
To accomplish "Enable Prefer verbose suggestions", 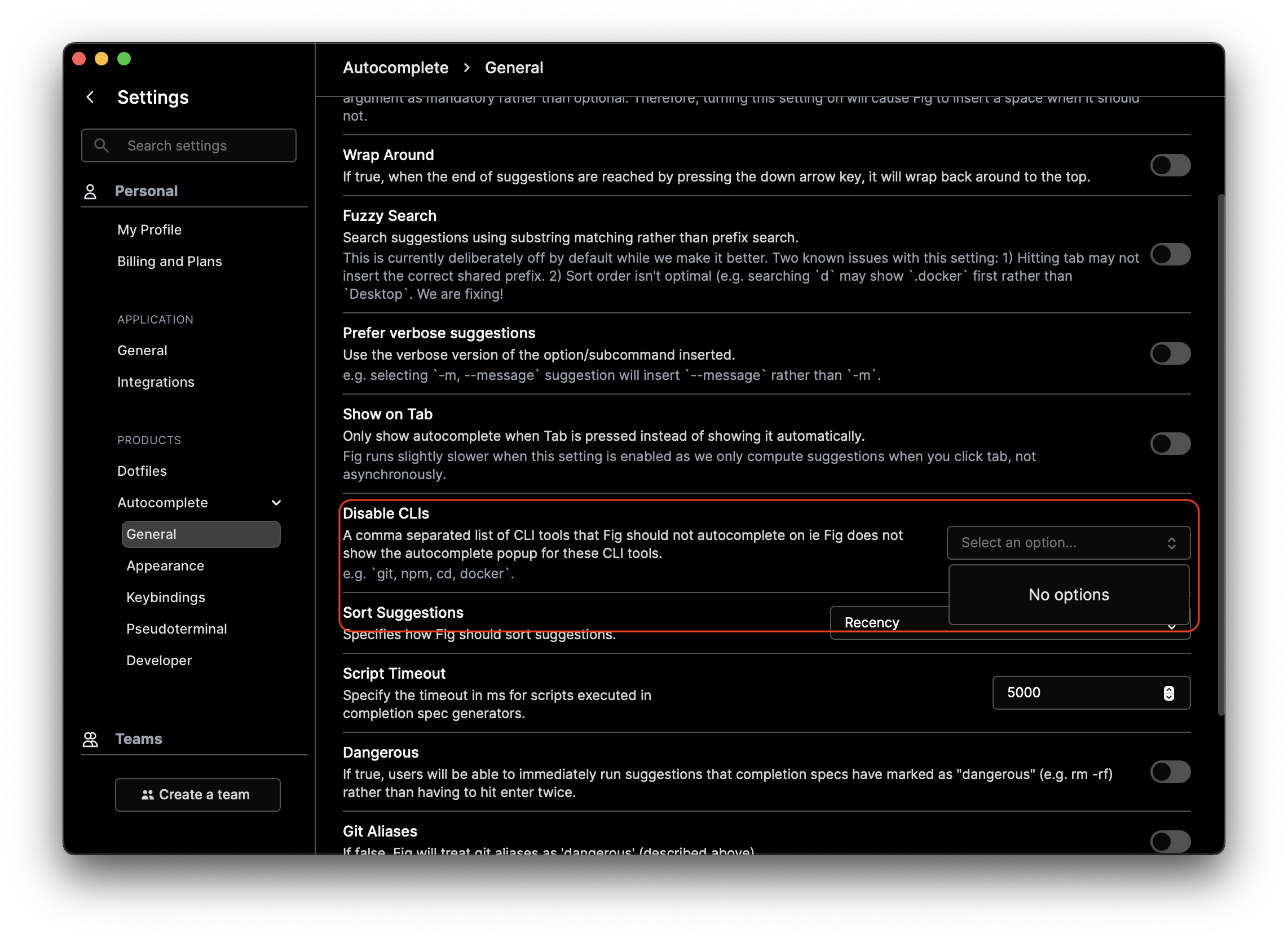I will (x=1171, y=353).
